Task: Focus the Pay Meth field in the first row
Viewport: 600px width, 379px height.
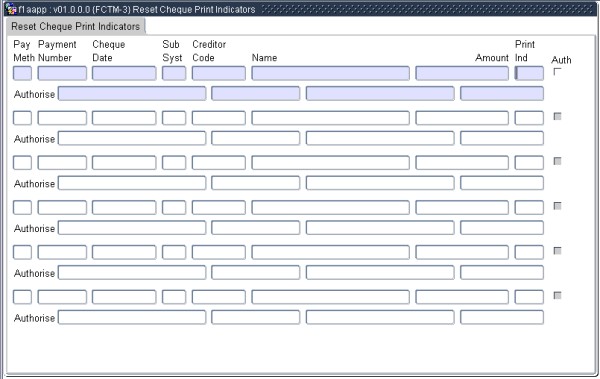Action: (x=23, y=73)
